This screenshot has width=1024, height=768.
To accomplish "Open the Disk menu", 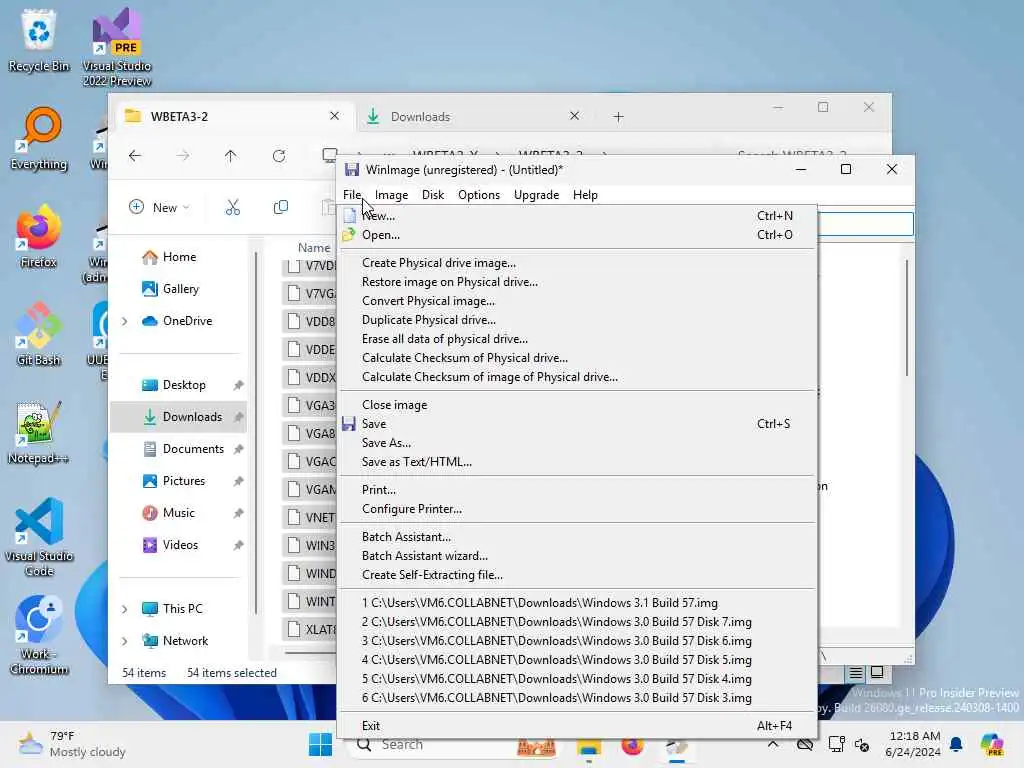I will tap(432, 195).
